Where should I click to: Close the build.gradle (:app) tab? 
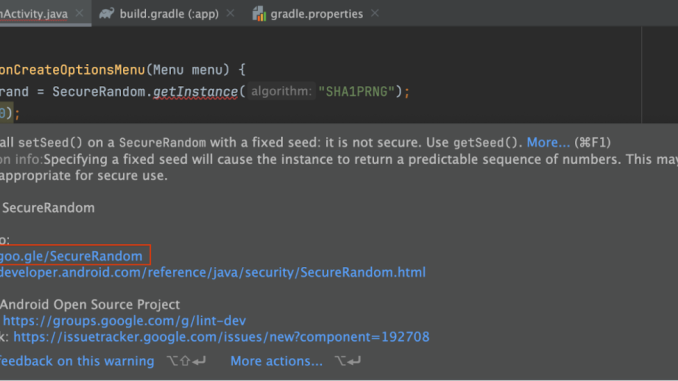click(x=230, y=13)
